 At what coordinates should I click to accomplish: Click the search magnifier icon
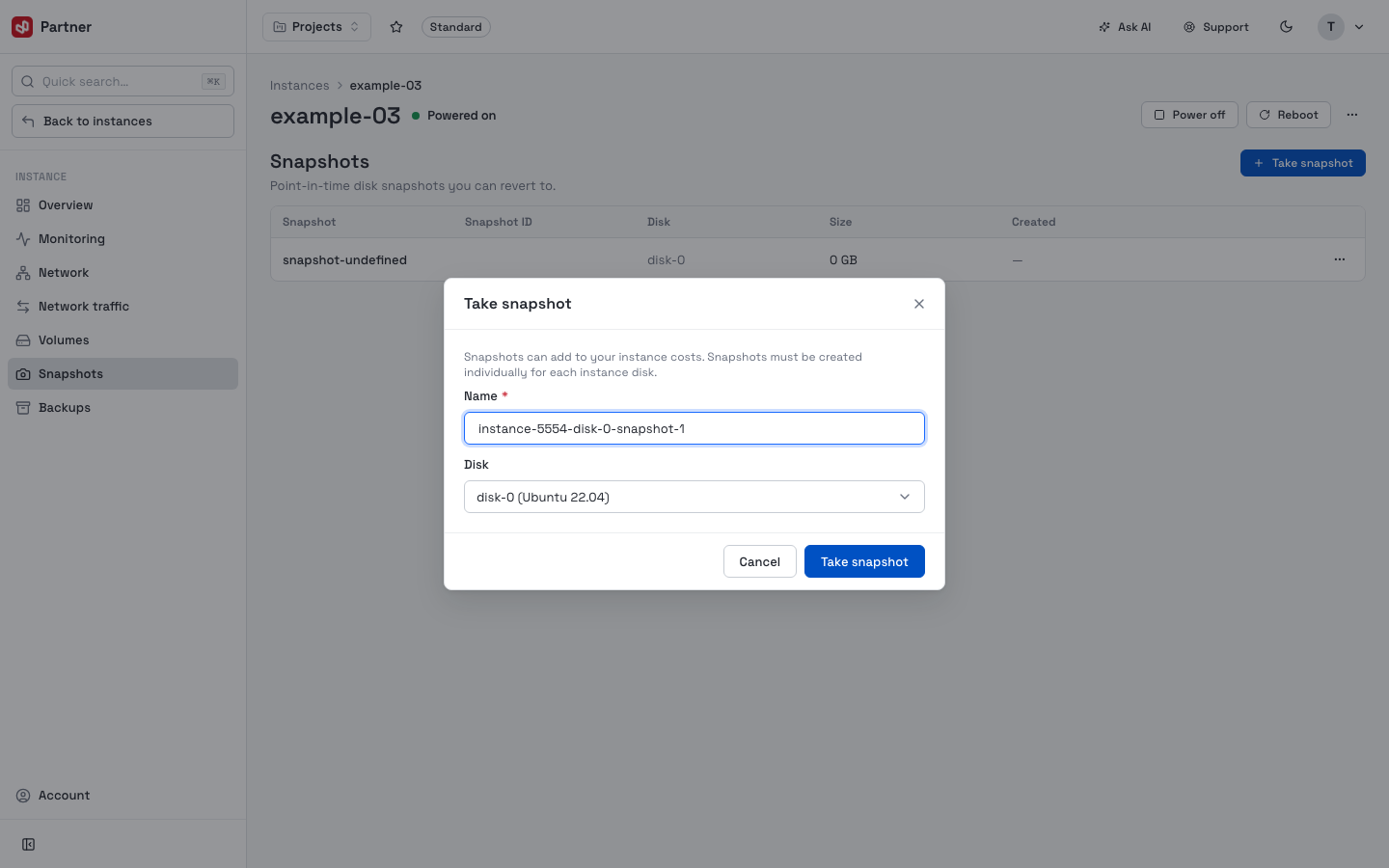pos(28,82)
